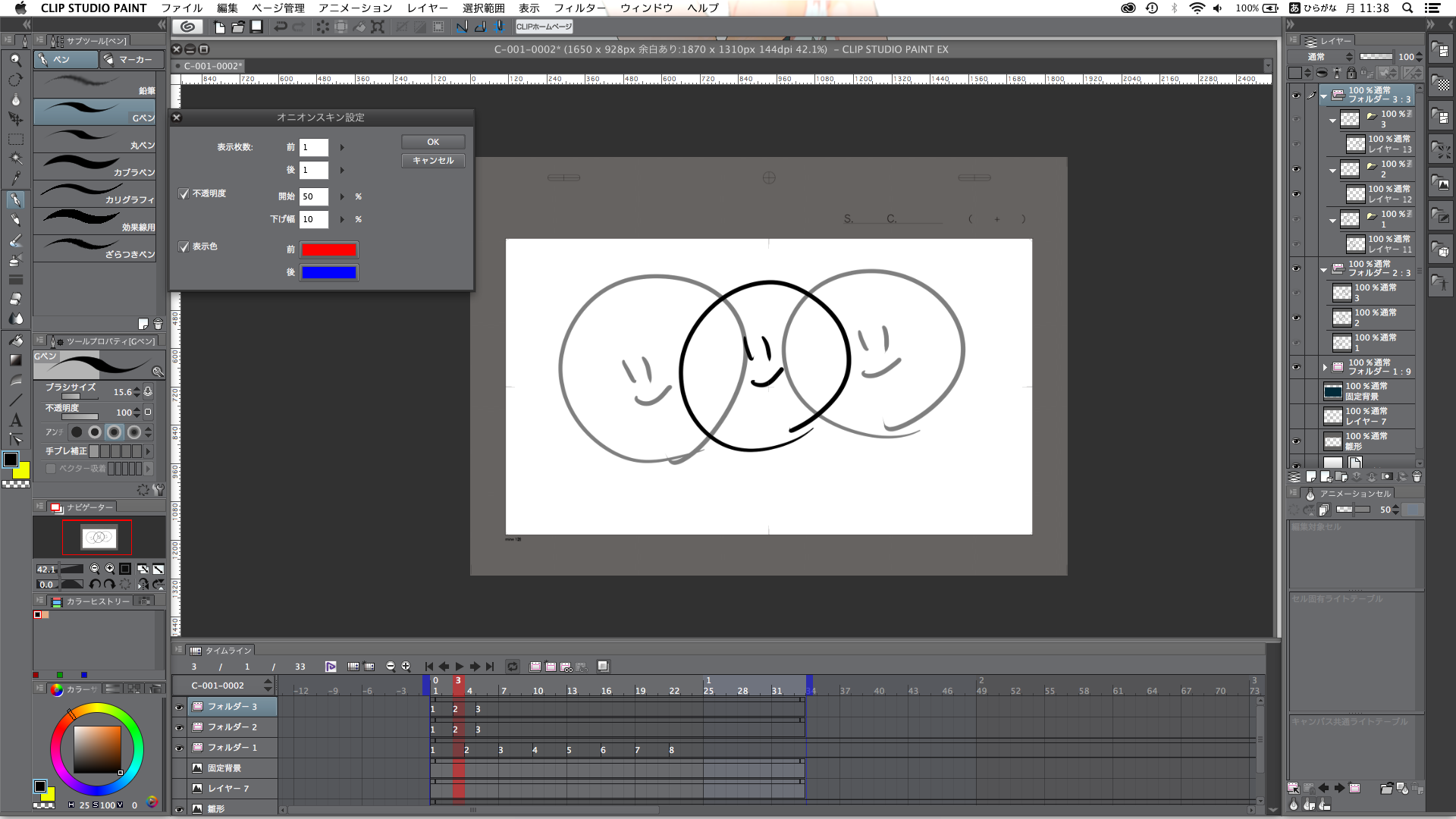Expand フォルダー 1 : 9 layer folder
The image size is (1456, 819).
[1325, 367]
